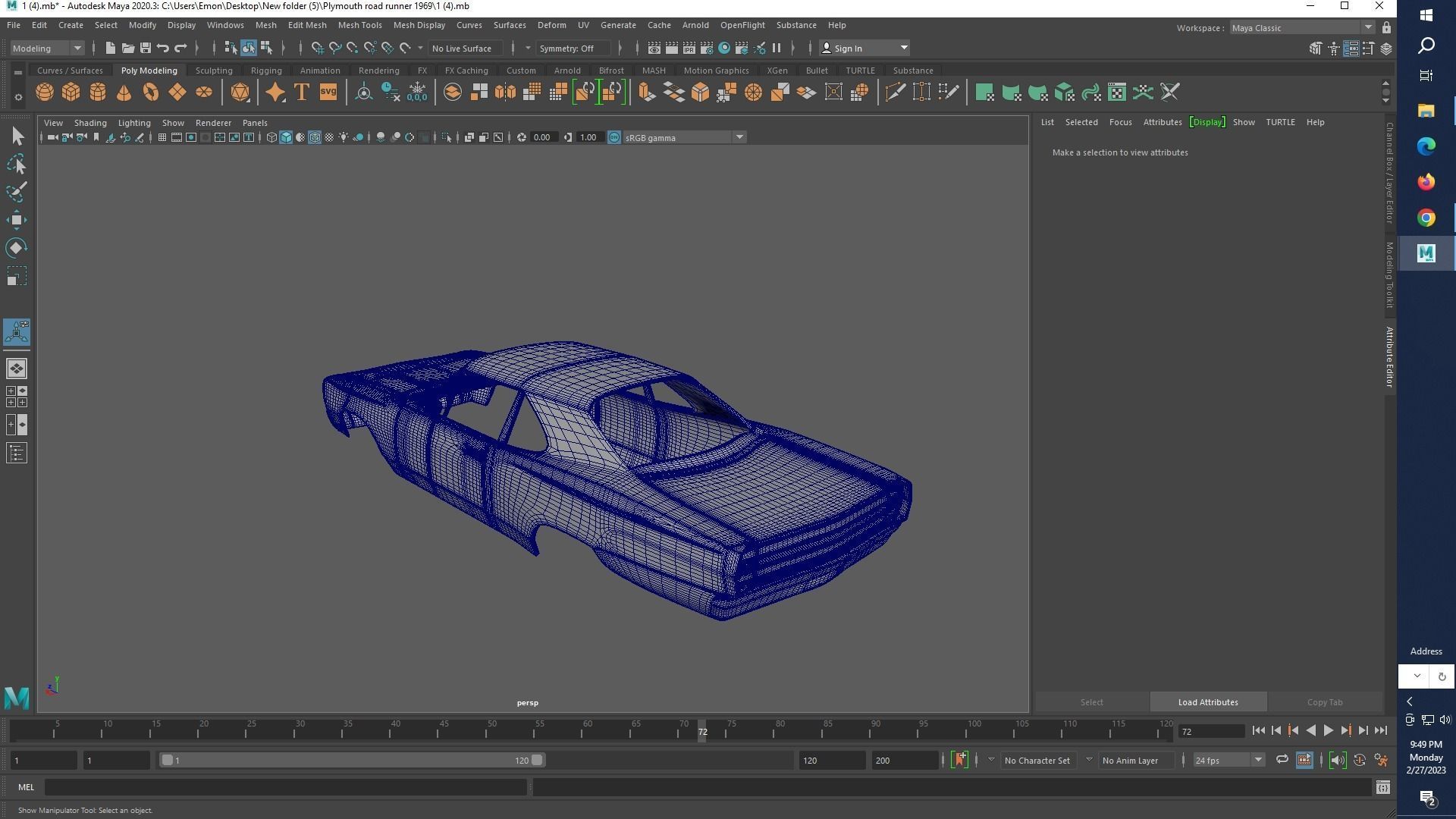This screenshot has height=819, width=1456.
Task: Click the current frame field showing 72
Action: click(1211, 731)
